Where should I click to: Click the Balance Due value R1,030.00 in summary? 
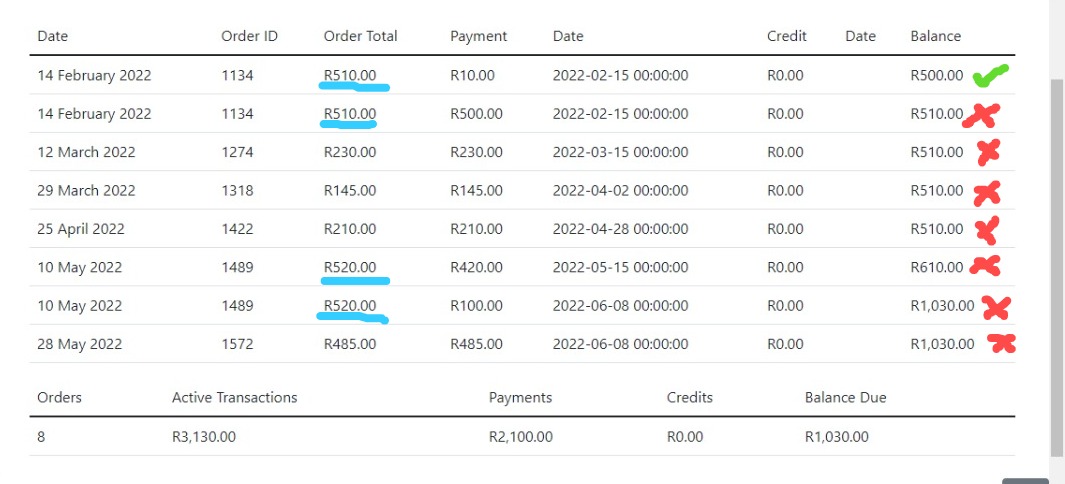pyautogui.click(x=837, y=436)
